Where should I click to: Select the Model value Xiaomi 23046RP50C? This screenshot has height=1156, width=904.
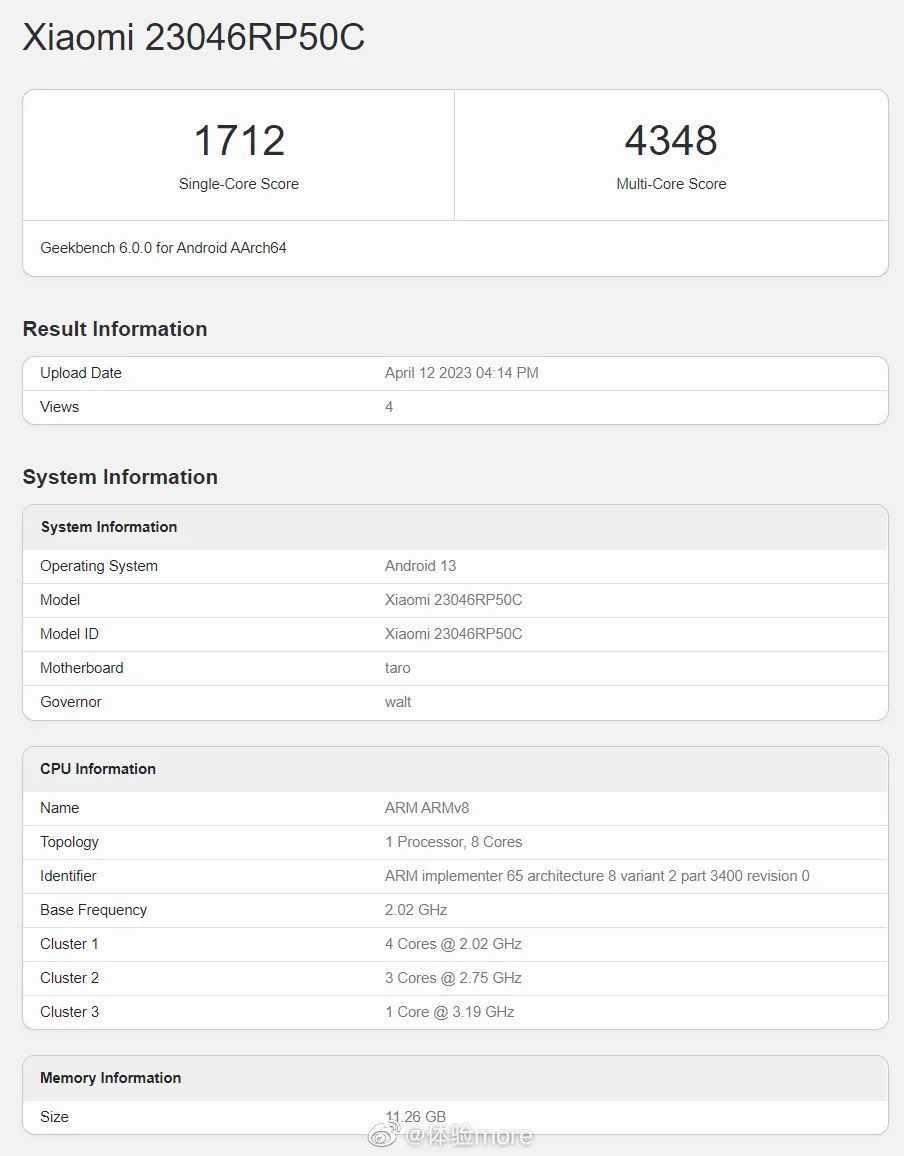pyautogui.click(x=453, y=600)
